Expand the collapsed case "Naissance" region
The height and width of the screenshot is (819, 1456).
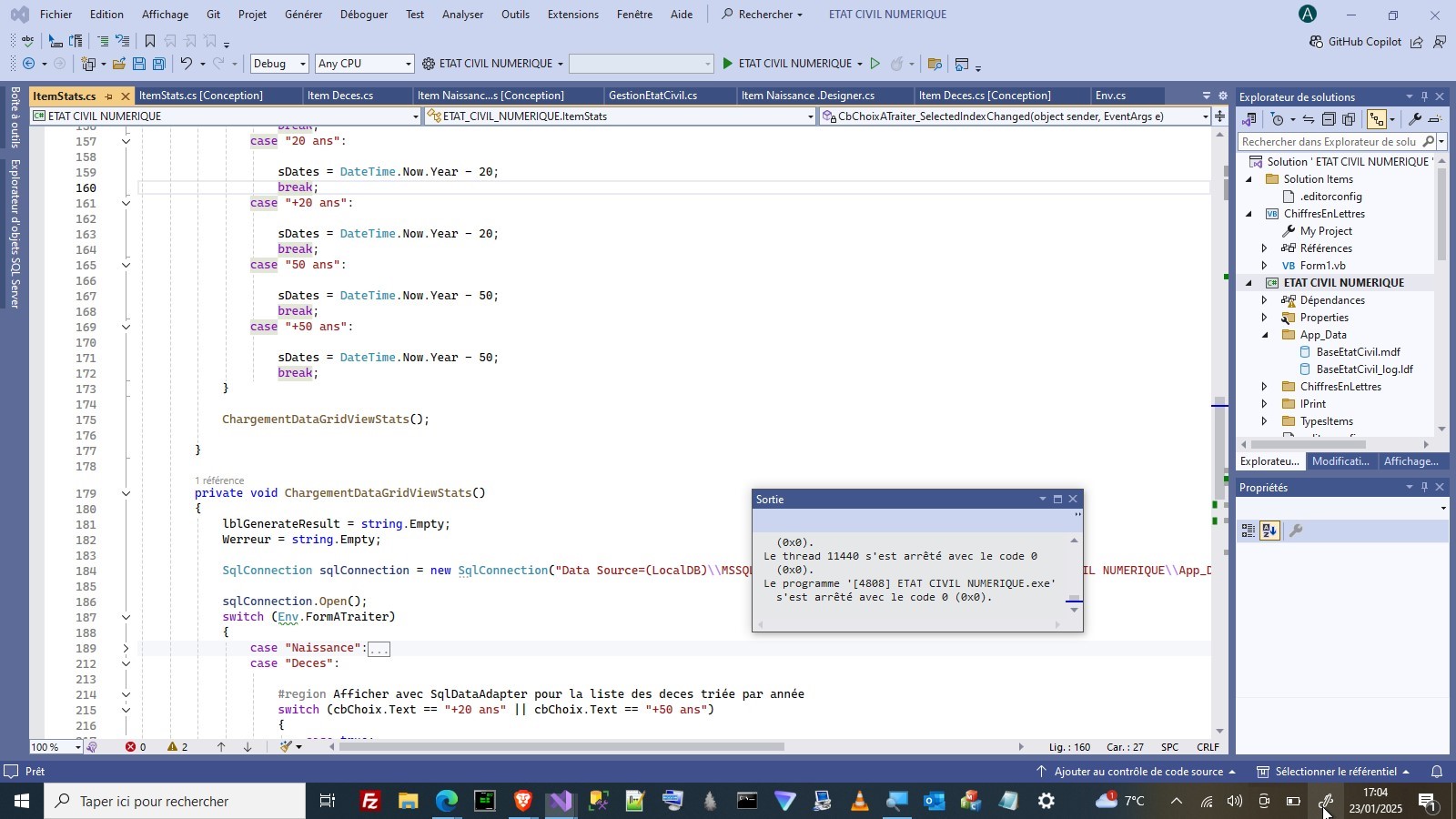pos(126,648)
